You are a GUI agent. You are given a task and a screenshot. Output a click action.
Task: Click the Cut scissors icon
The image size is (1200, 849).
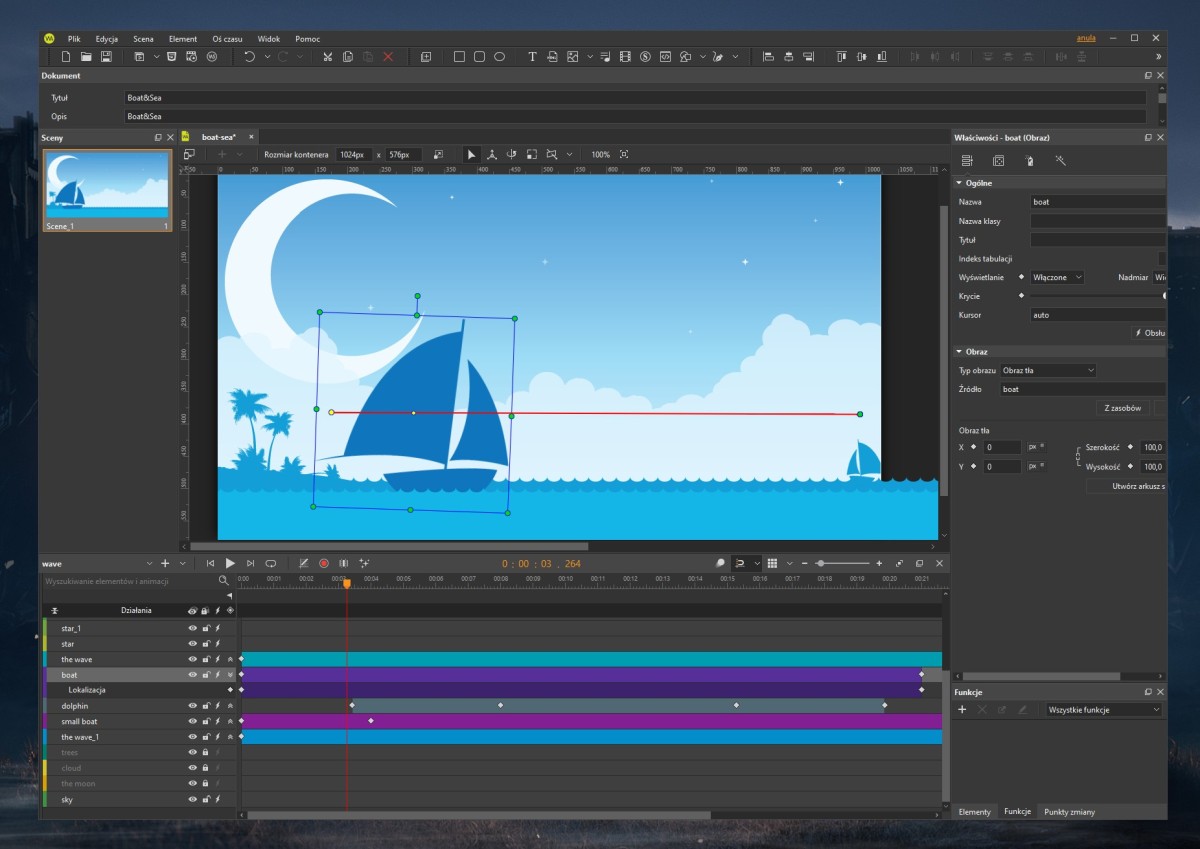tap(327, 57)
